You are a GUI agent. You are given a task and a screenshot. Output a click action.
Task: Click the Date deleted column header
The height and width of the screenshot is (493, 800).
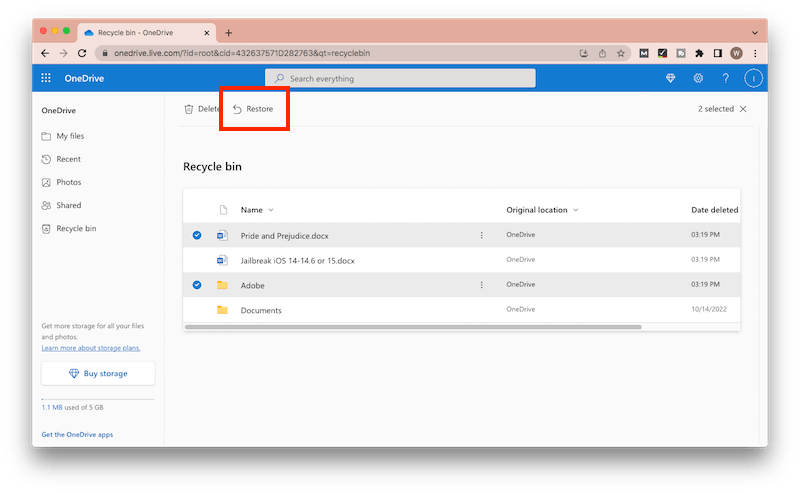[x=714, y=210]
